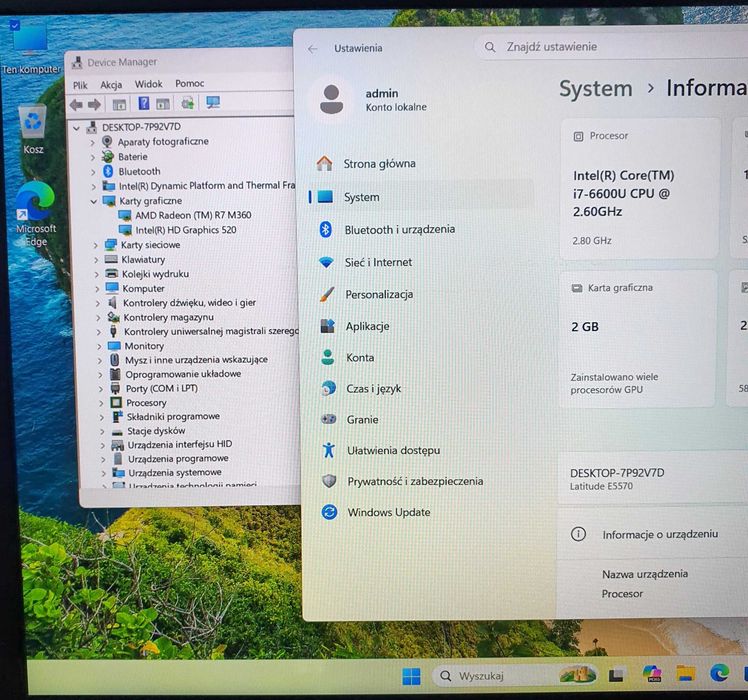This screenshot has height=700, width=748.
Task: Click the System breadcrumb link
Action: pyautogui.click(x=595, y=89)
